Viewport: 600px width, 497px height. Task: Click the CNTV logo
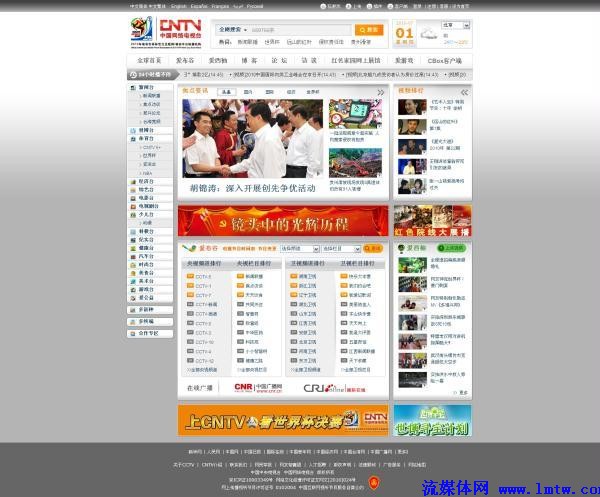(181, 26)
